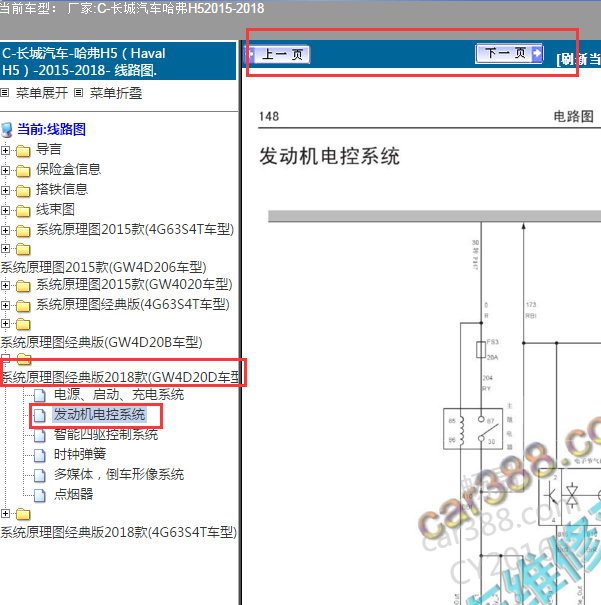Click page number 148 in header

269,116
